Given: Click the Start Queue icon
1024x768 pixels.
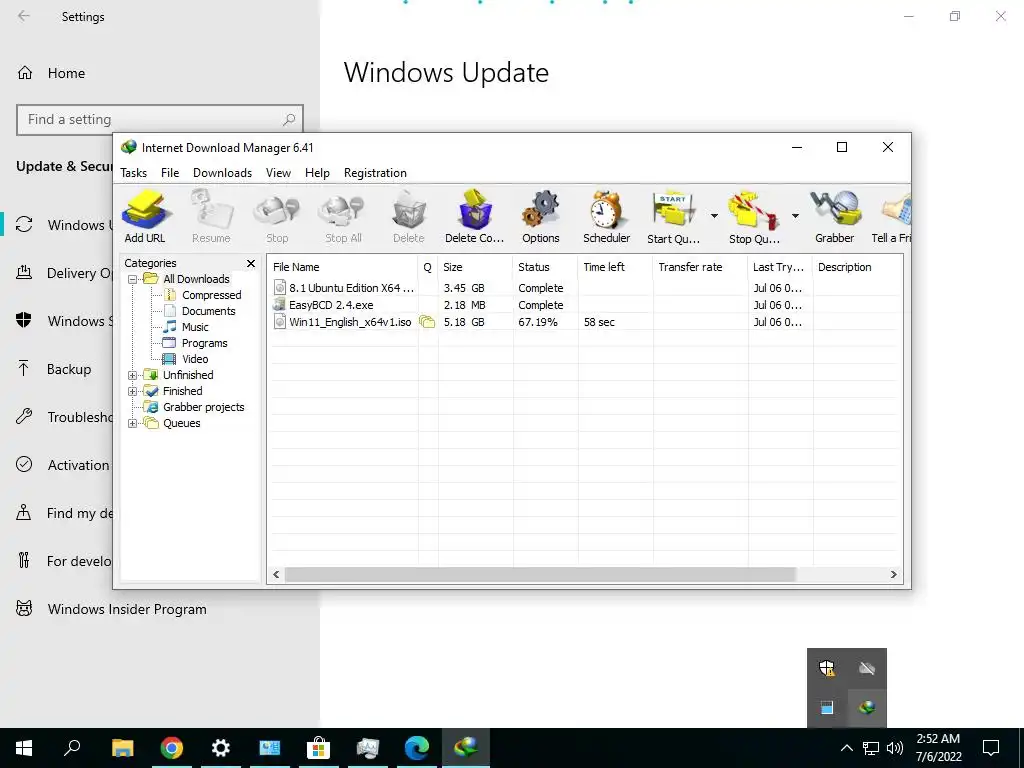Looking at the screenshot, I should (673, 217).
